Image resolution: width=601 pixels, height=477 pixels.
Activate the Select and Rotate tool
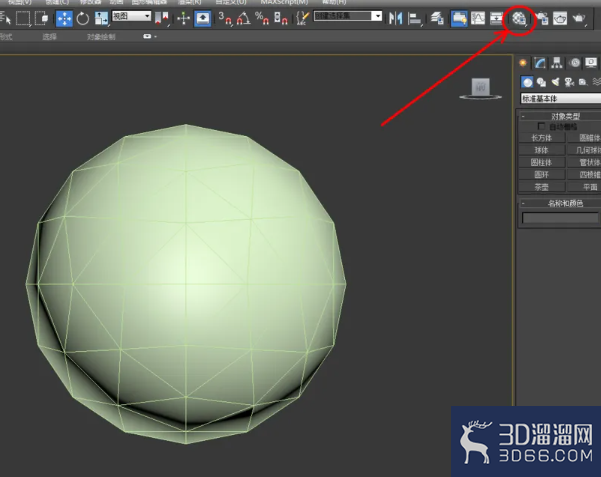[x=82, y=18]
